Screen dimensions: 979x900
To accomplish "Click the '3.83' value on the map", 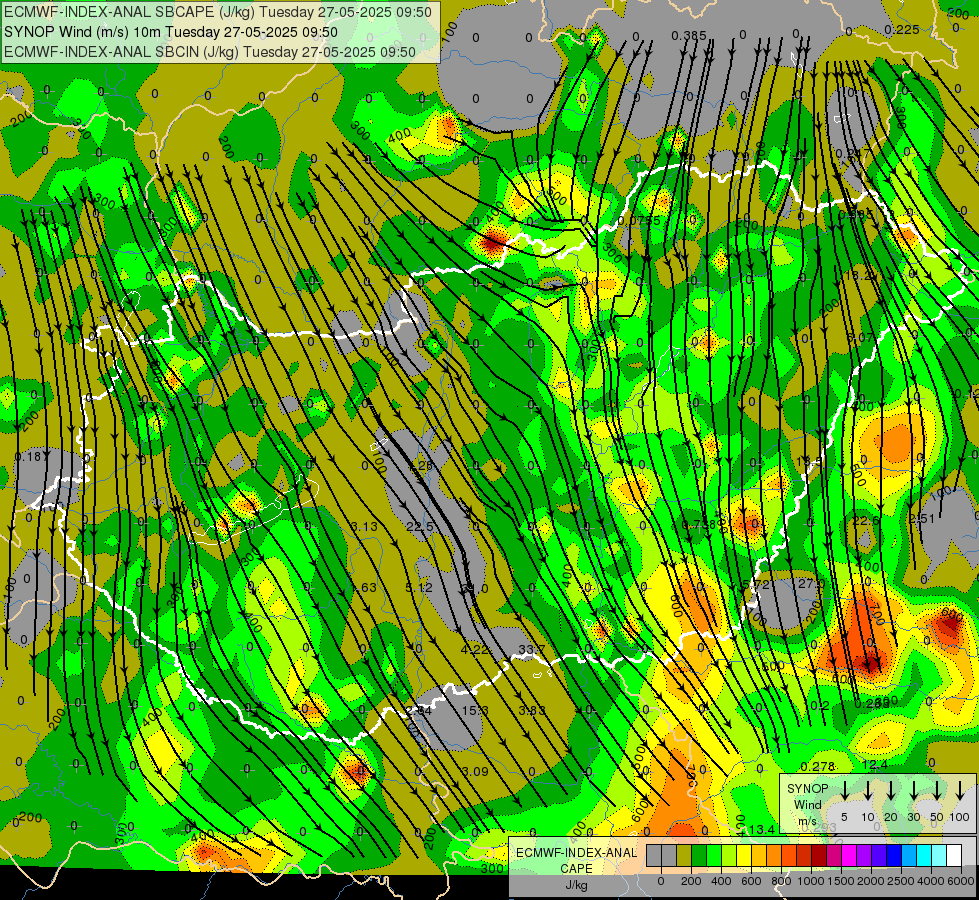I will [x=532, y=710].
